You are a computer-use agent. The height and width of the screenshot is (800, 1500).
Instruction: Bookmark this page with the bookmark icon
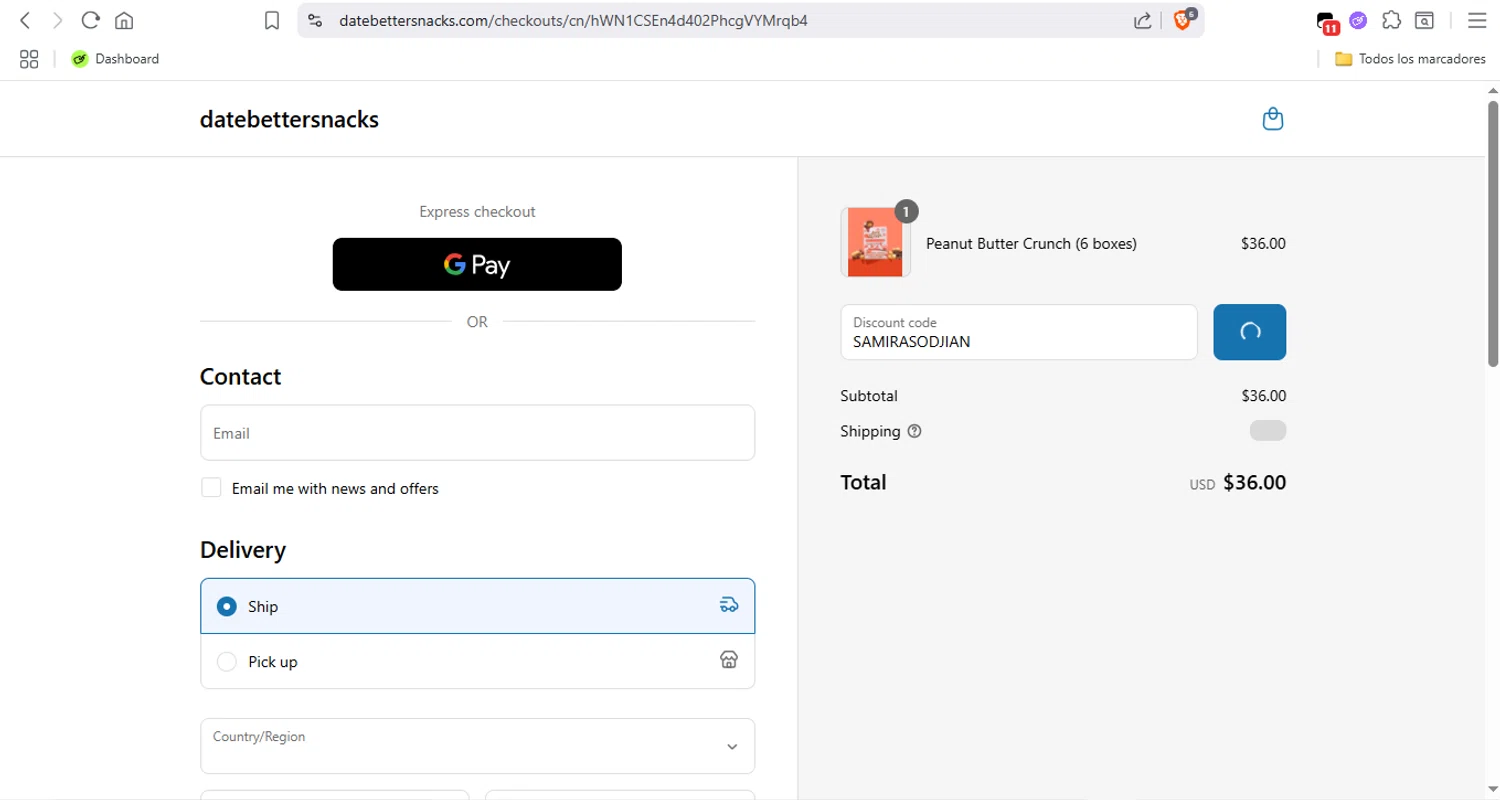(272, 20)
